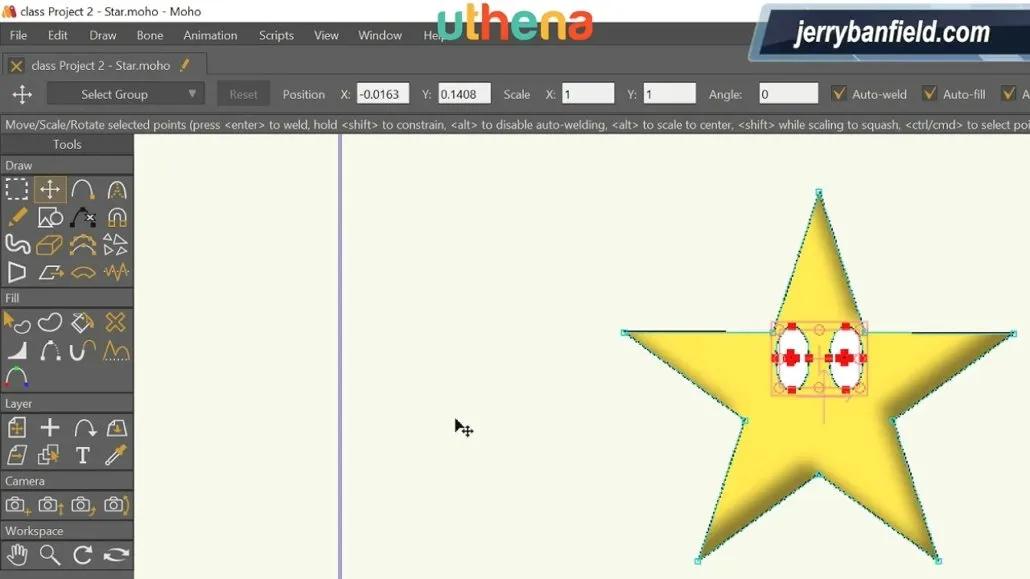Screen dimensions: 1030x579
Task: Select the Eraser tool
Action: [50, 244]
